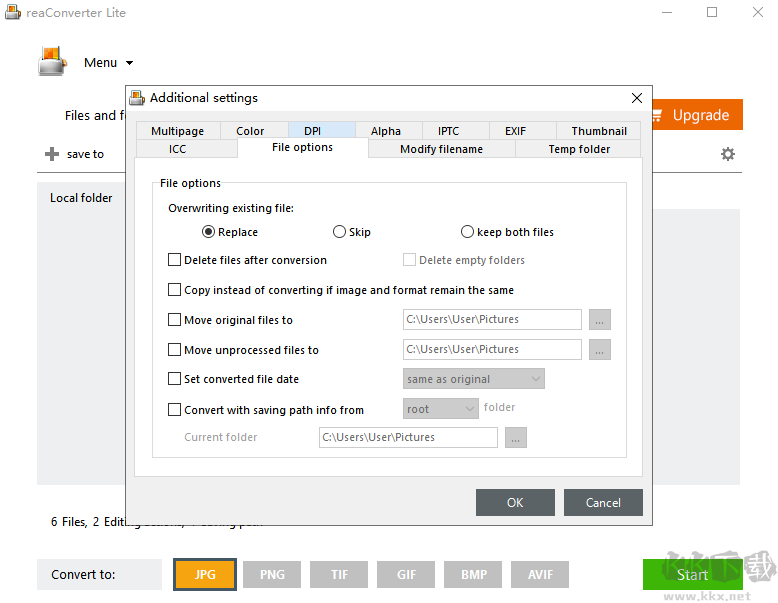Click the Convert to: label
The width and height of the screenshot is (778, 603).
83,575
